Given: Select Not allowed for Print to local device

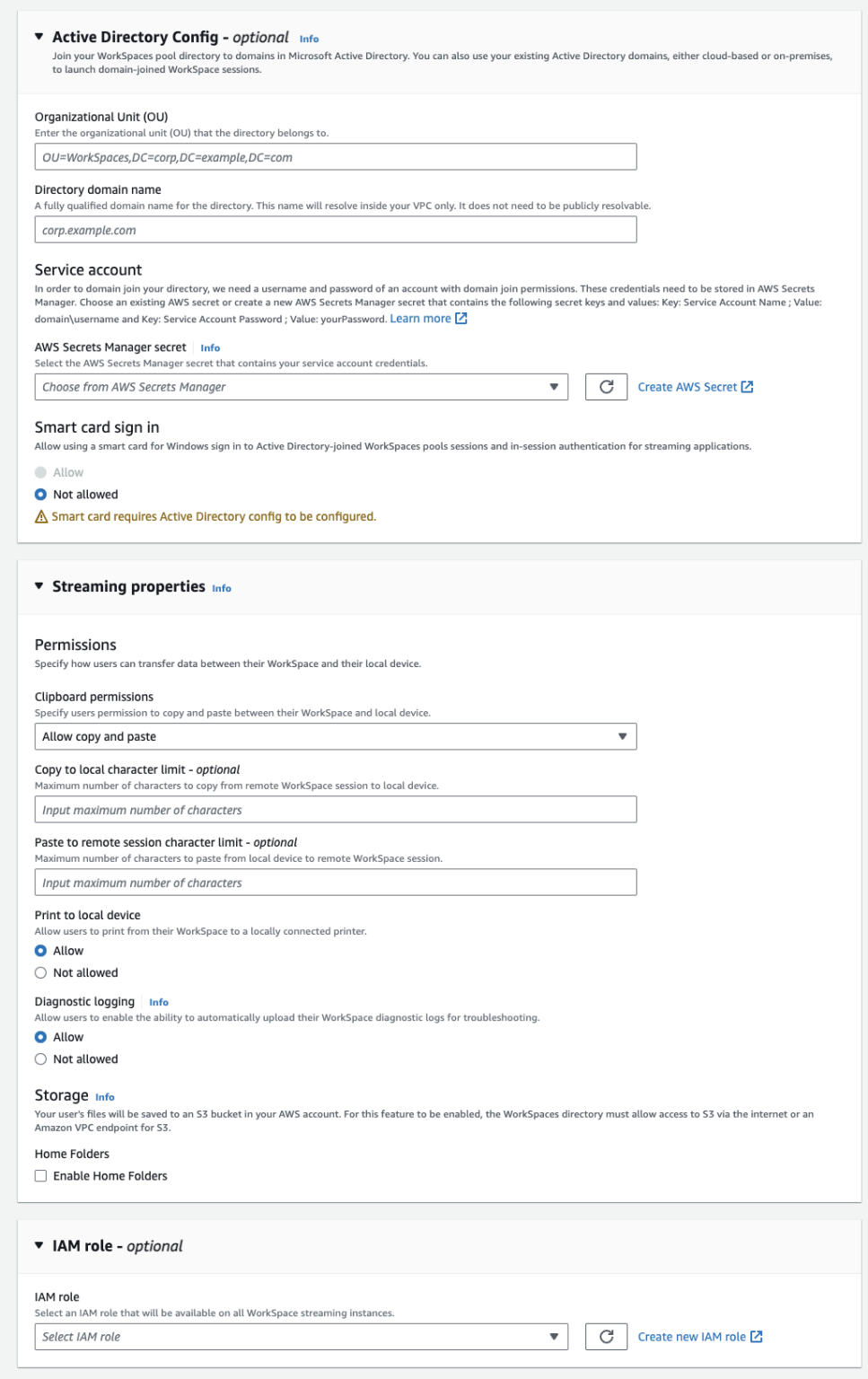Looking at the screenshot, I should (x=39, y=972).
